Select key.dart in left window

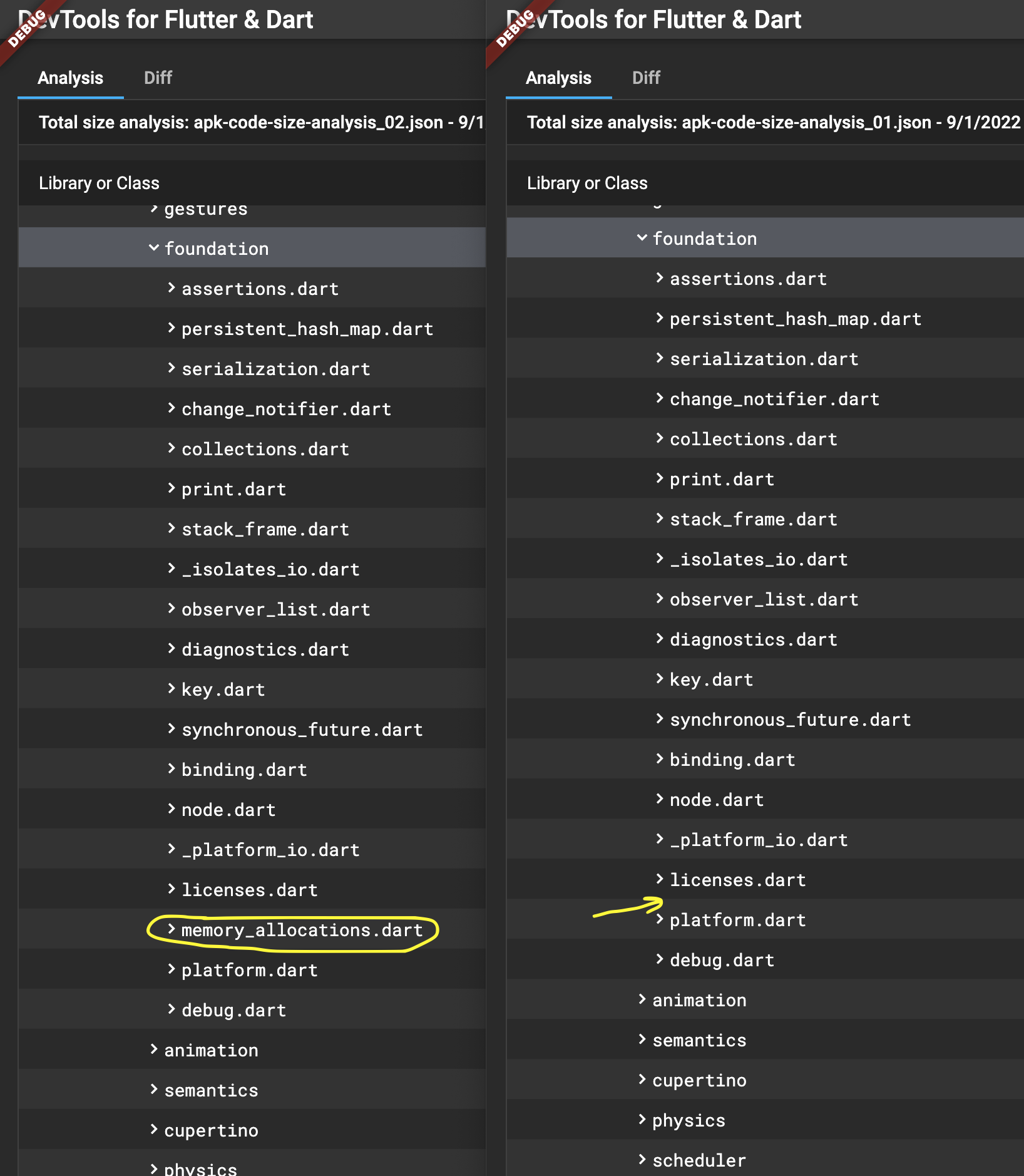223,689
